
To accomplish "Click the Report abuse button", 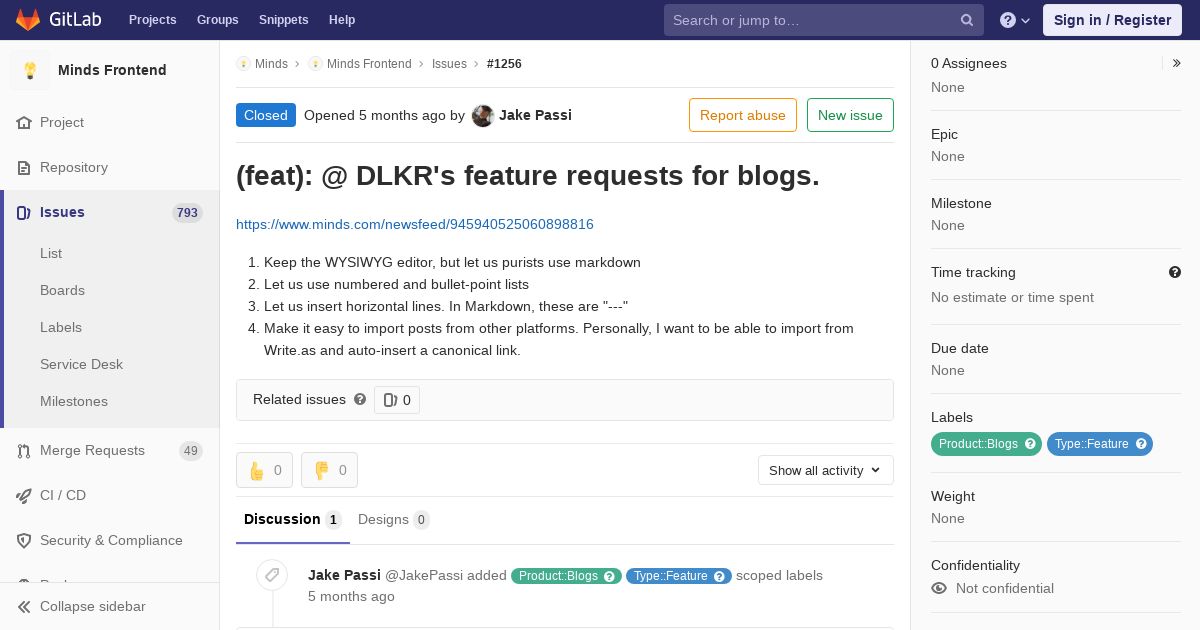I will [743, 115].
